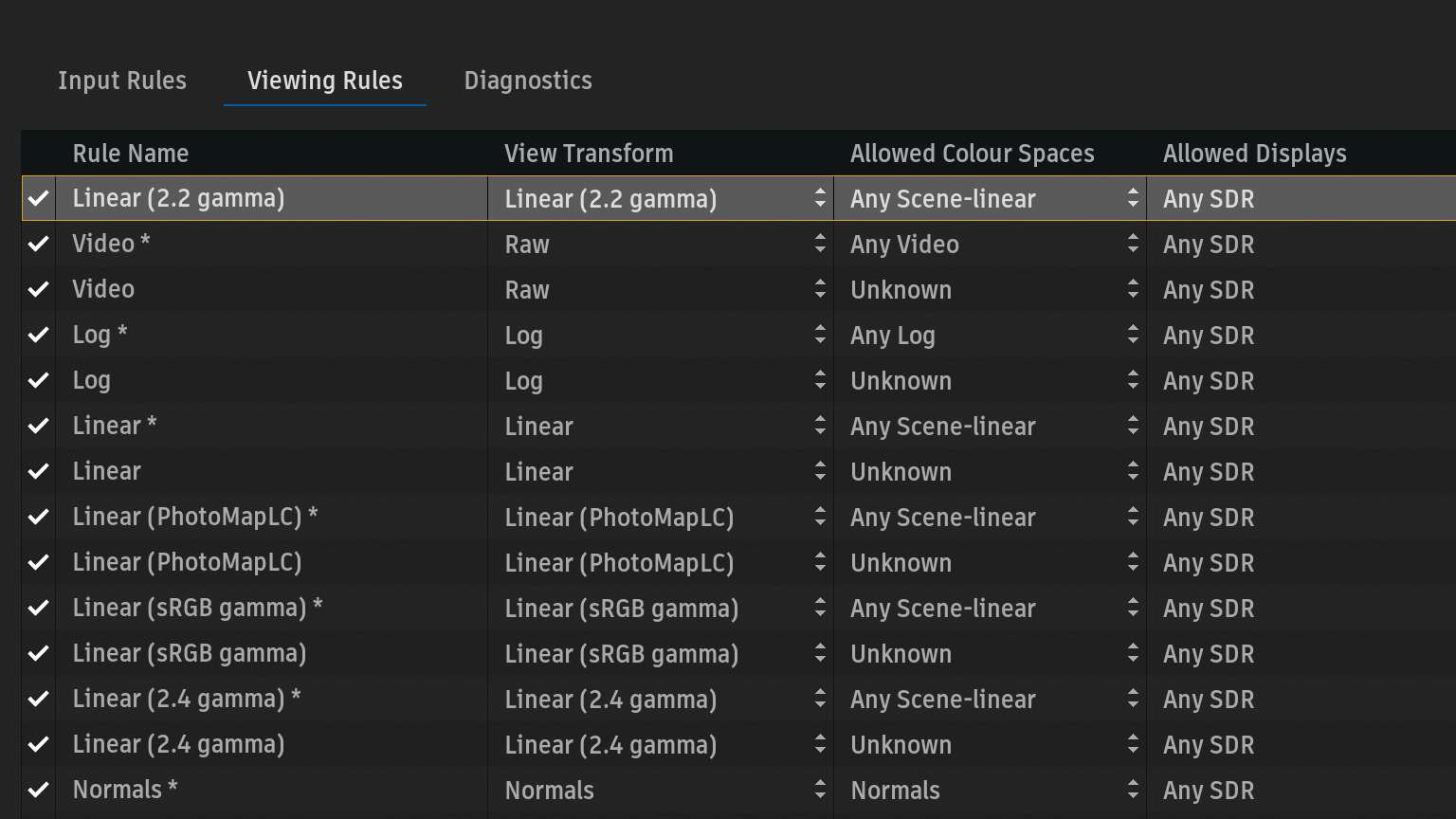
Task: Select the Linear (2.4 gamma) rule name without asterisk
Action: tap(178, 745)
